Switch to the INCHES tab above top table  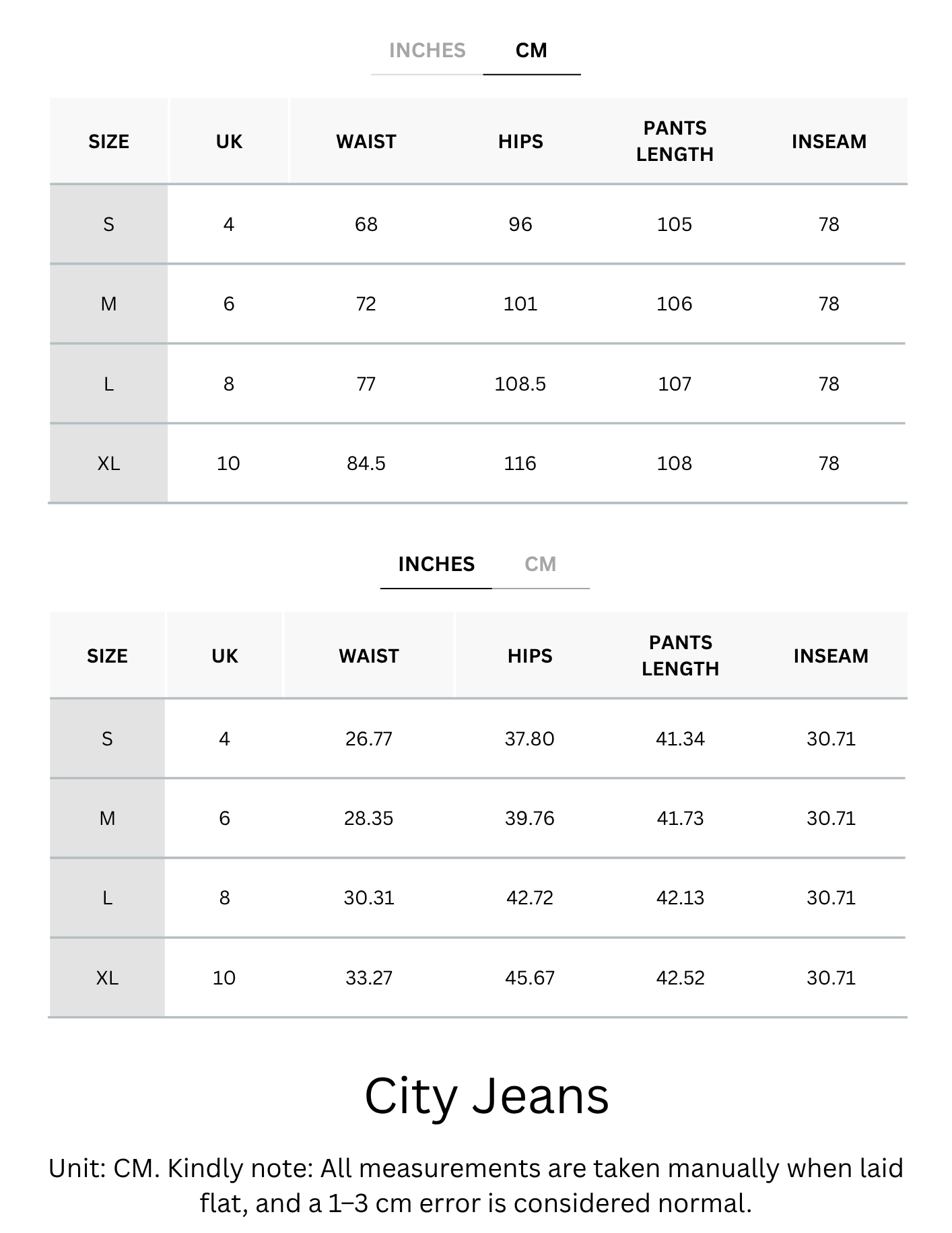427,51
